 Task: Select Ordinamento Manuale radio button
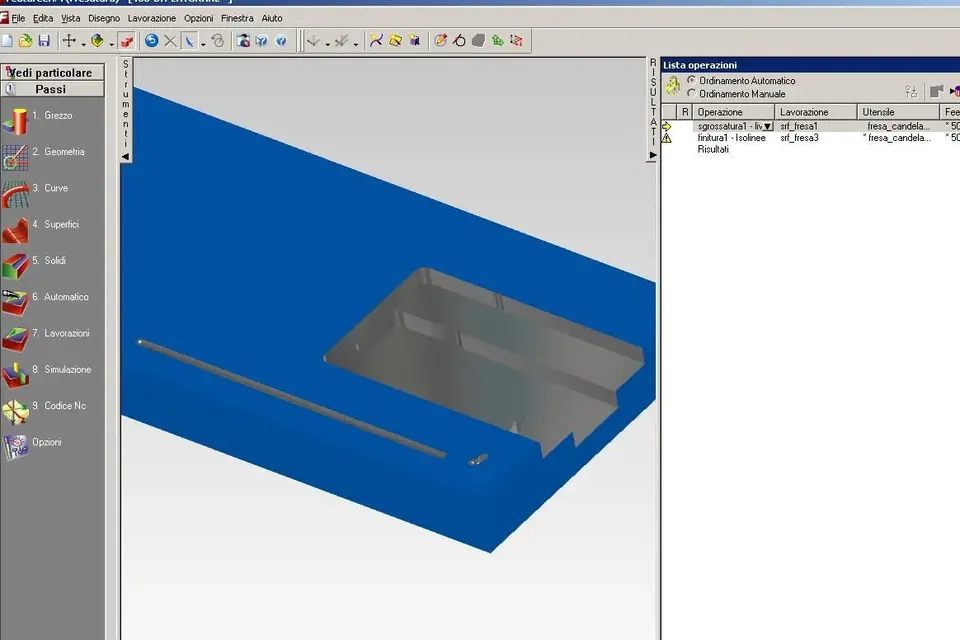point(691,94)
